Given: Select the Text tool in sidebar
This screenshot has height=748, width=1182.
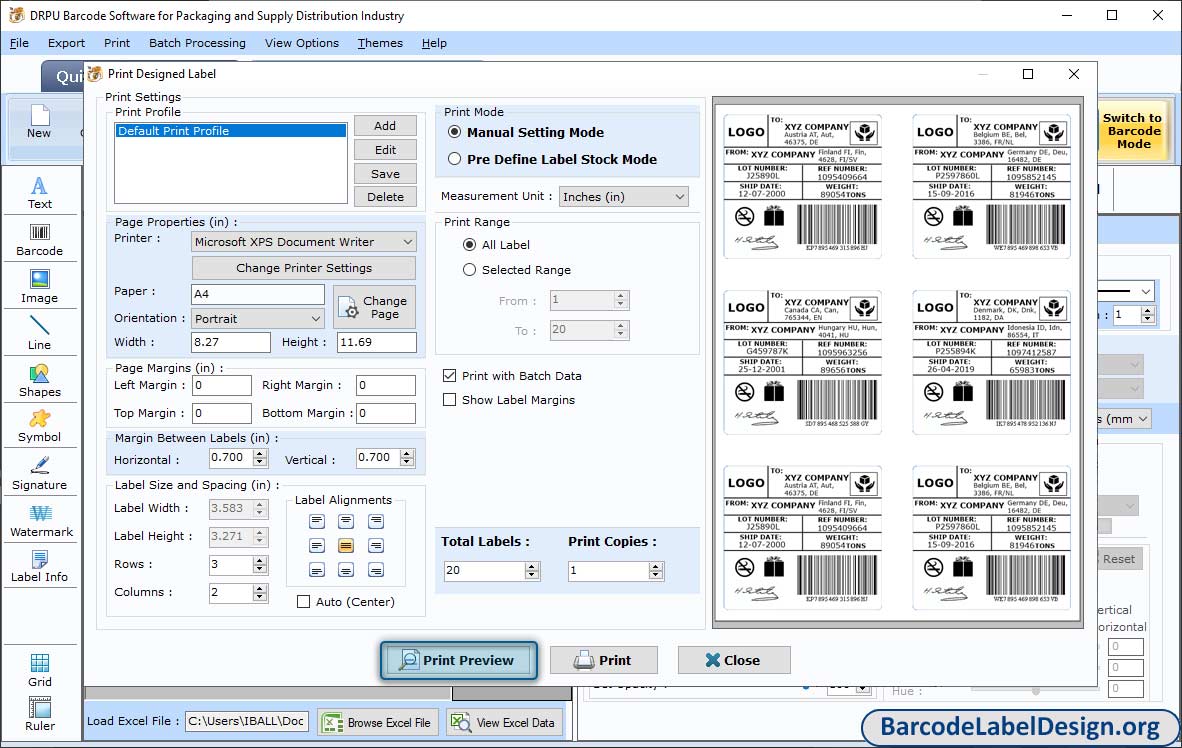Looking at the screenshot, I should (x=39, y=192).
